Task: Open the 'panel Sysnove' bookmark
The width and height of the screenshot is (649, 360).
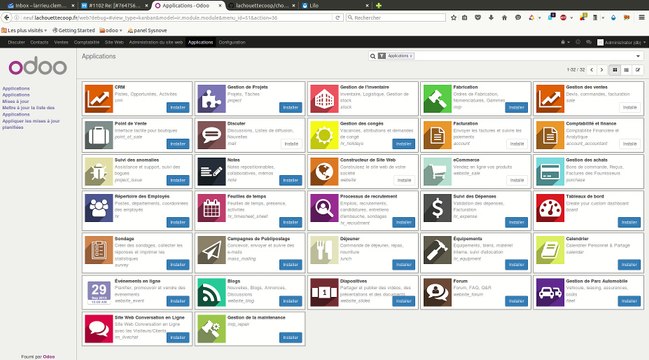Action: 147,30
